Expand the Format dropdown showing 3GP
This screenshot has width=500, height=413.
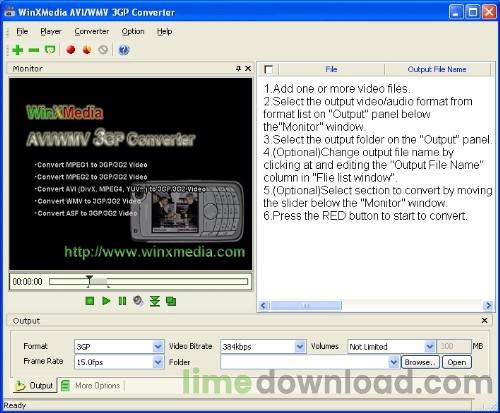[158, 347]
